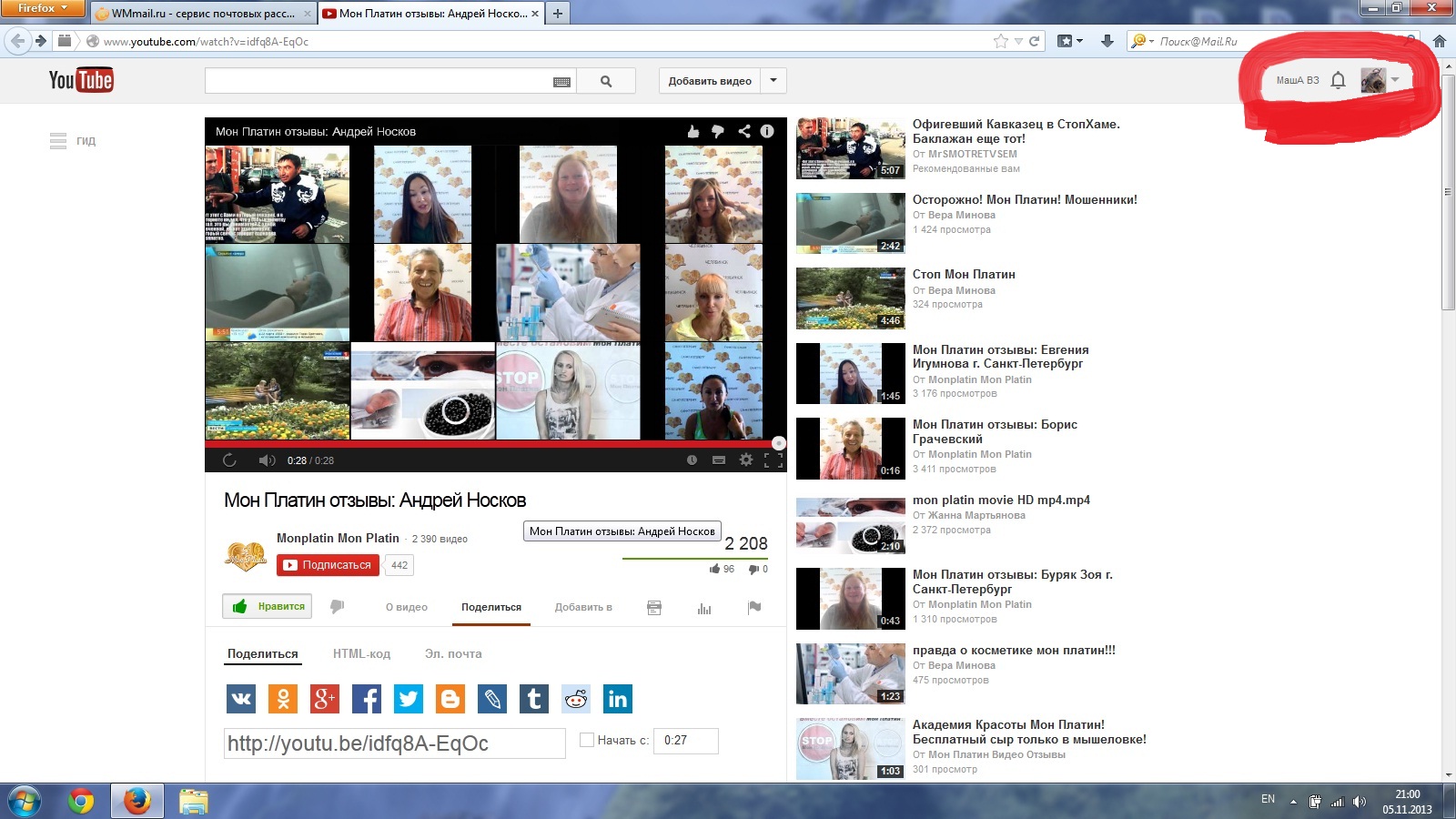Share the video on Facebook

point(367,699)
